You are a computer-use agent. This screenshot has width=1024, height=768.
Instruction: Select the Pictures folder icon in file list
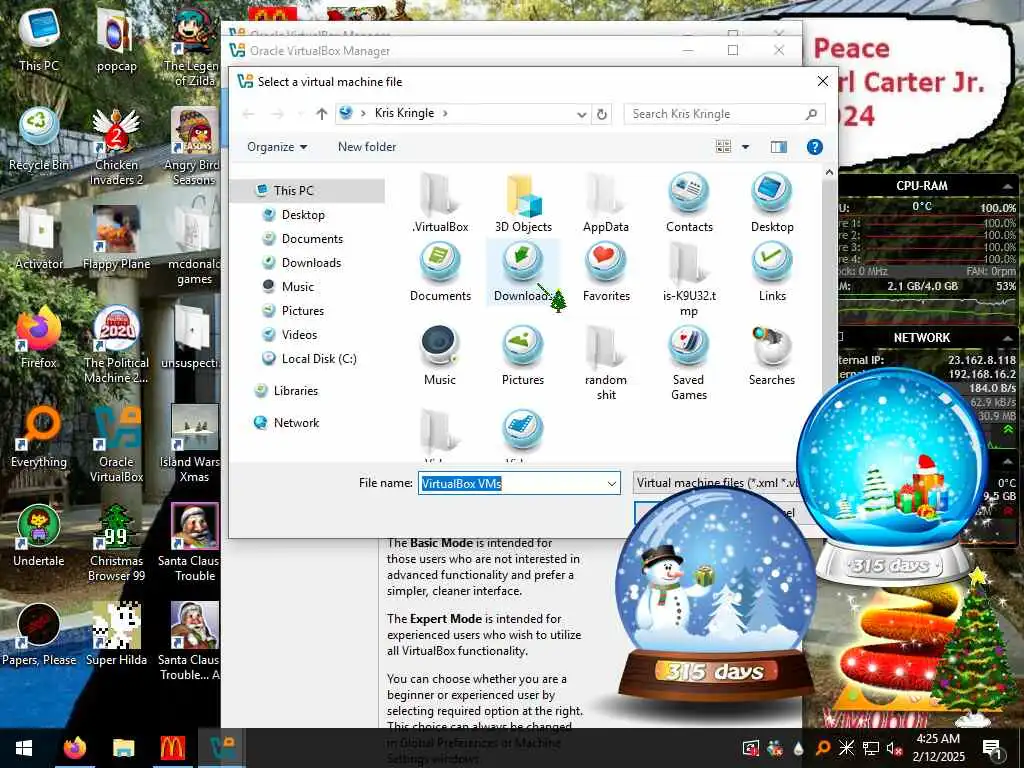[522, 355]
